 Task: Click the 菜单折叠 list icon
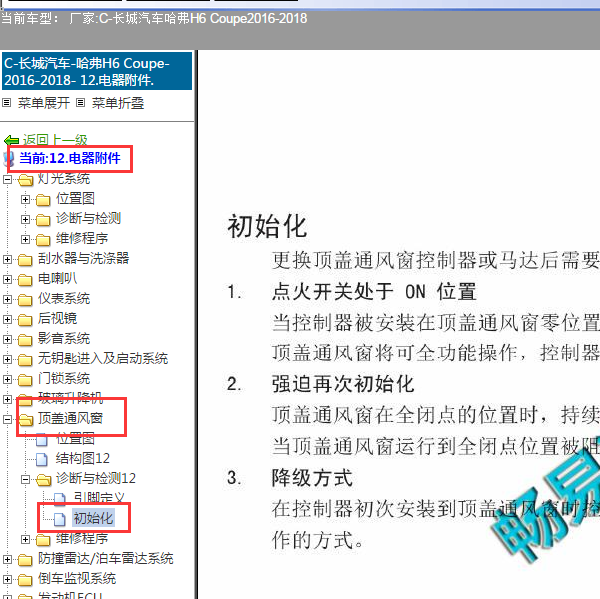coord(80,103)
